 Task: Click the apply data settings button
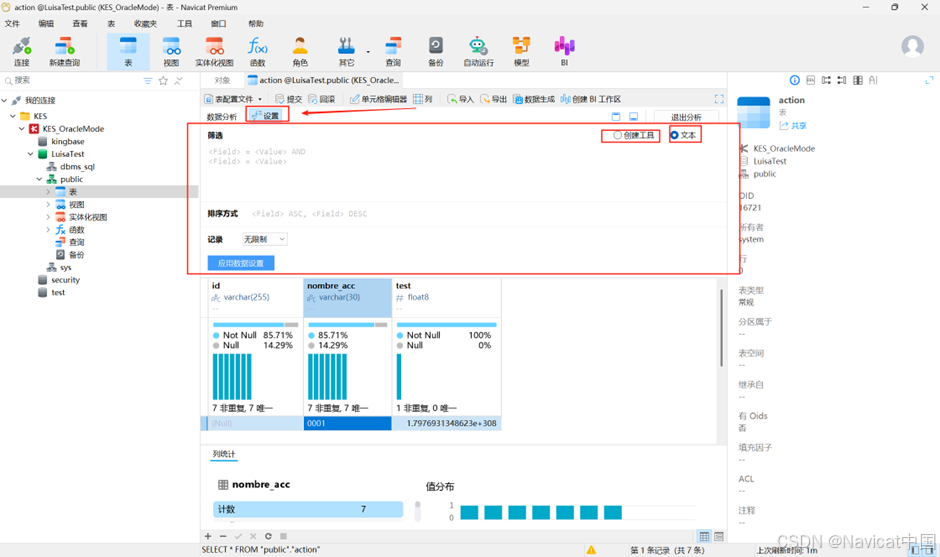point(241,263)
